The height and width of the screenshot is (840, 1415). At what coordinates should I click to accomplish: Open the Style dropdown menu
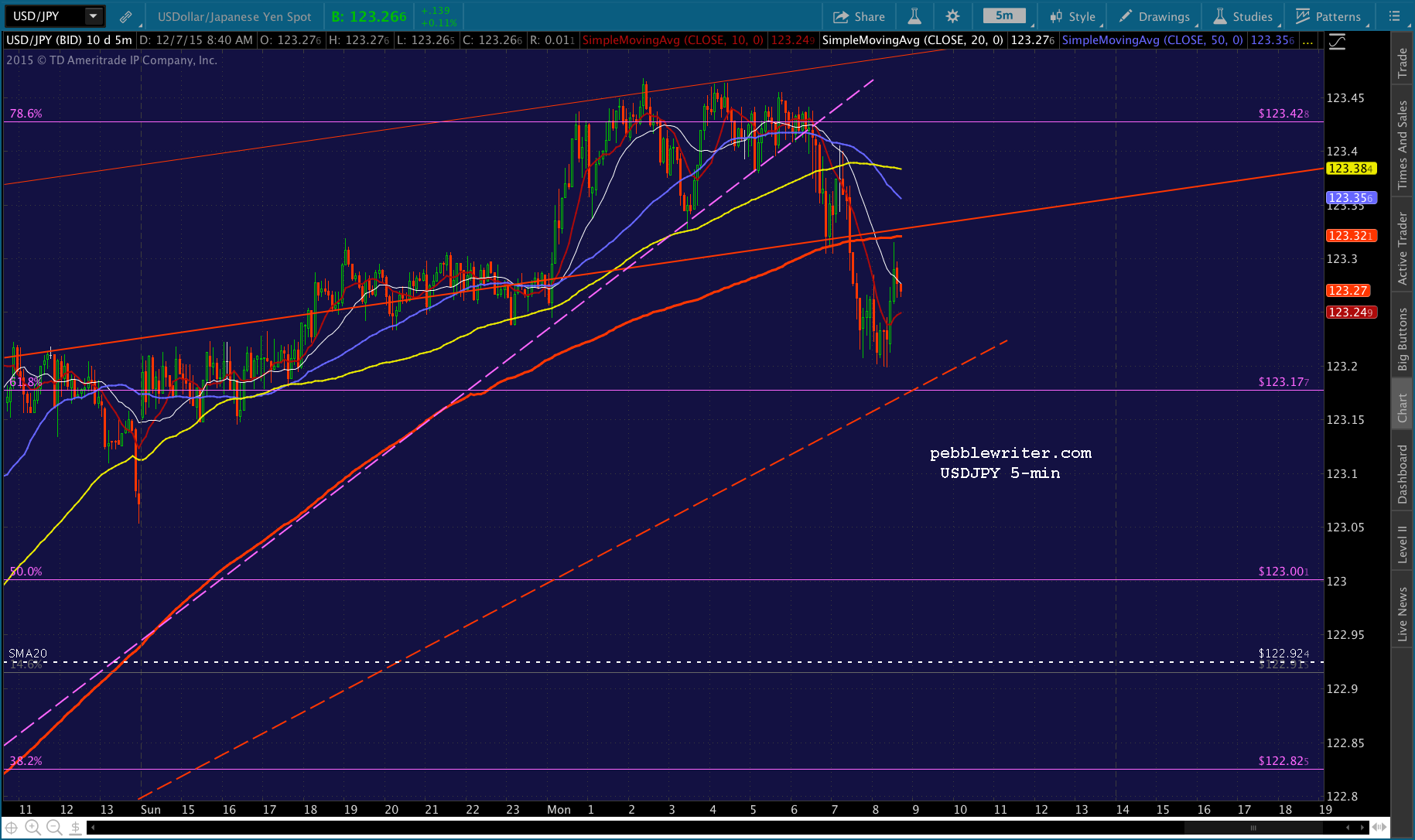(1073, 16)
